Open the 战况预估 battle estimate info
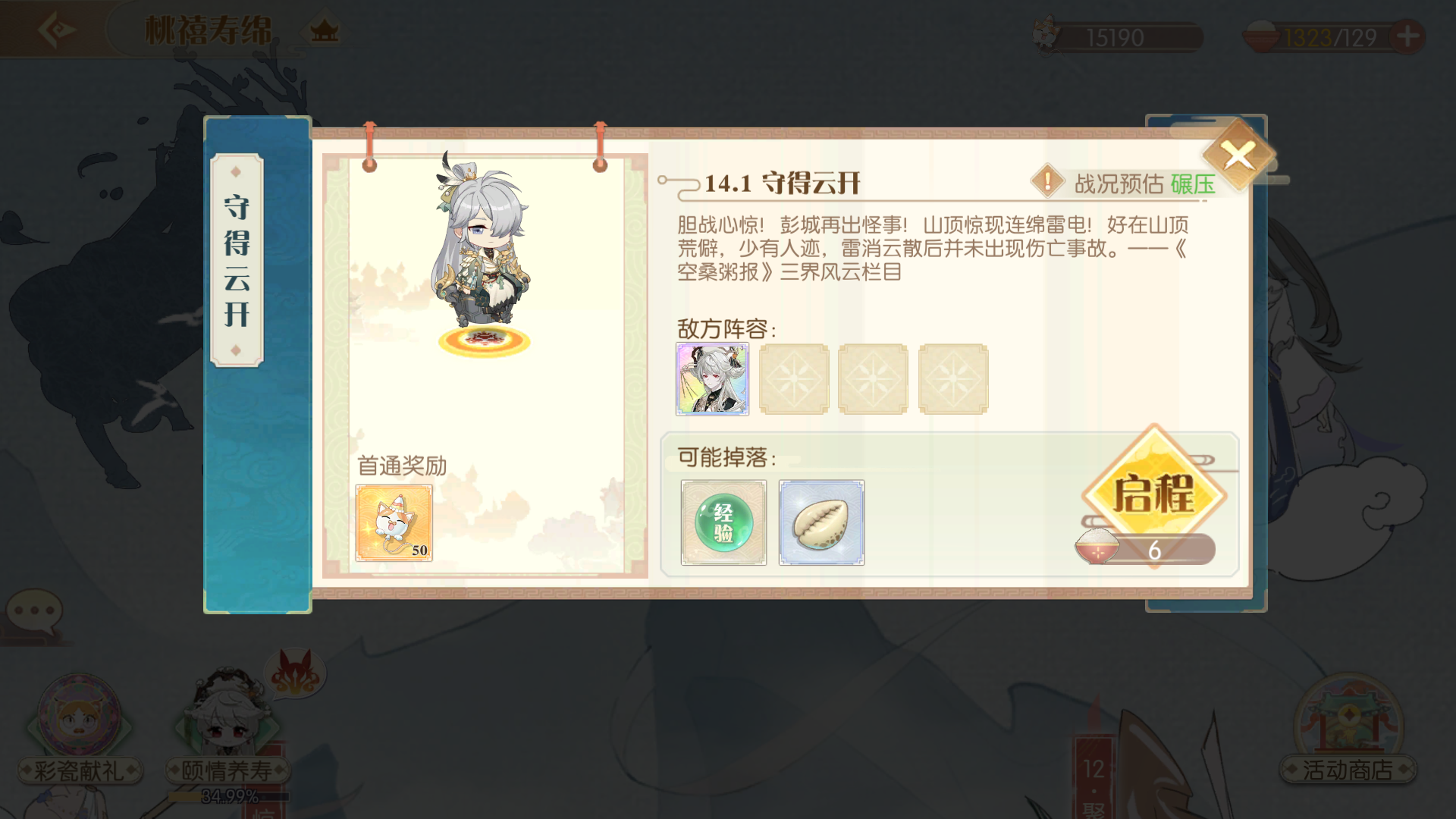 pos(1123,183)
